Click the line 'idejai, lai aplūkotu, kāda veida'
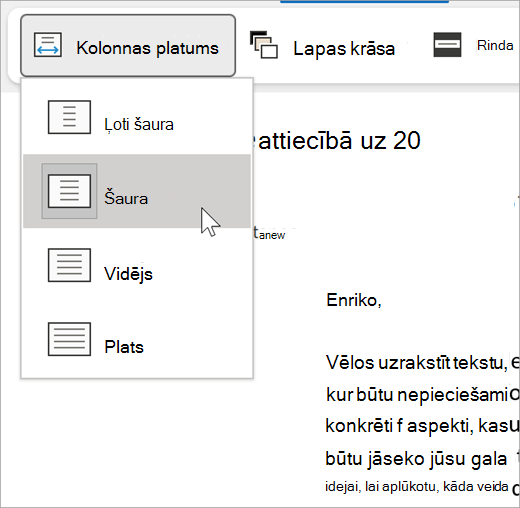Image resolution: width=520 pixels, height=508 pixels. (417, 487)
